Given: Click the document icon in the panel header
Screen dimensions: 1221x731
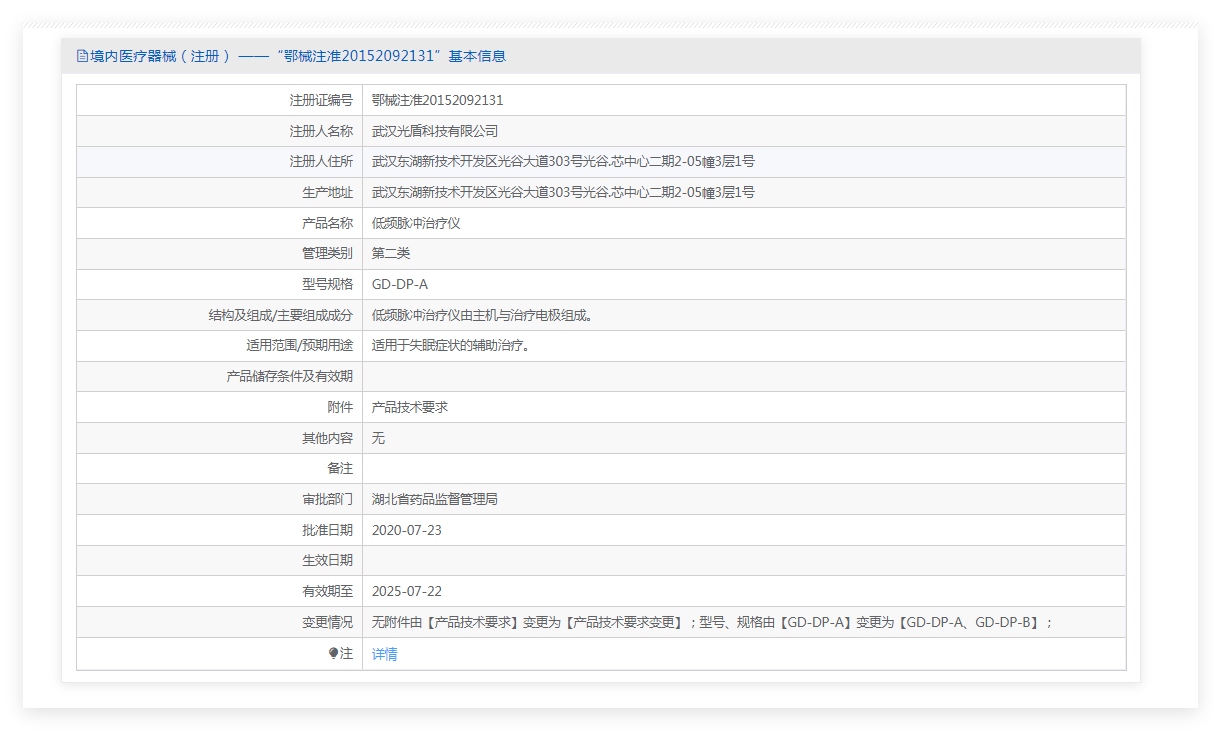Looking at the screenshot, I should click(83, 56).
